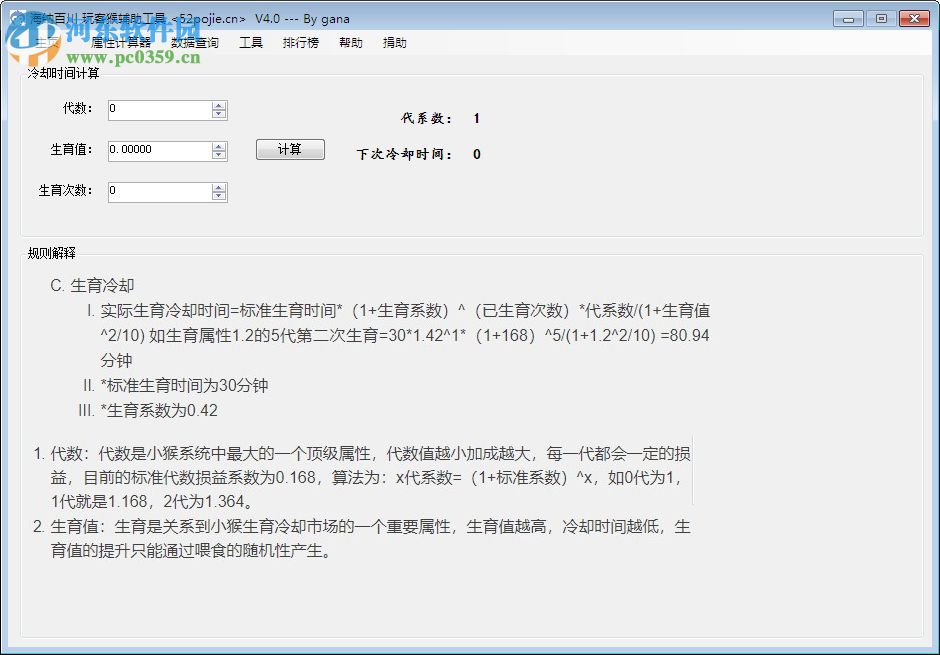This screenshot has width=940, height=655.
Task: Decrement the 生育次数 counter with its down arrow
Action: [x=219, y=196]
